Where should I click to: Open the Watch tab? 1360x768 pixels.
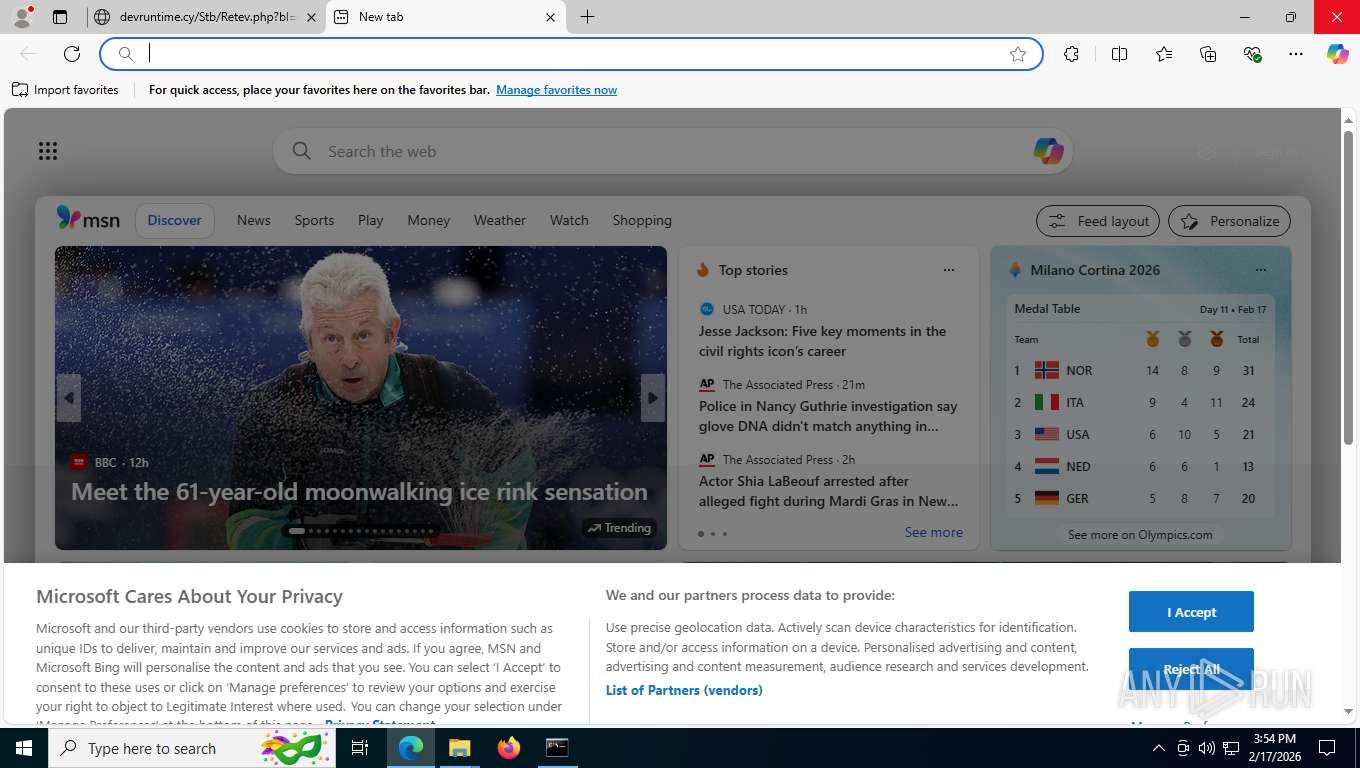pyautogui.click(x=569, y=220)
